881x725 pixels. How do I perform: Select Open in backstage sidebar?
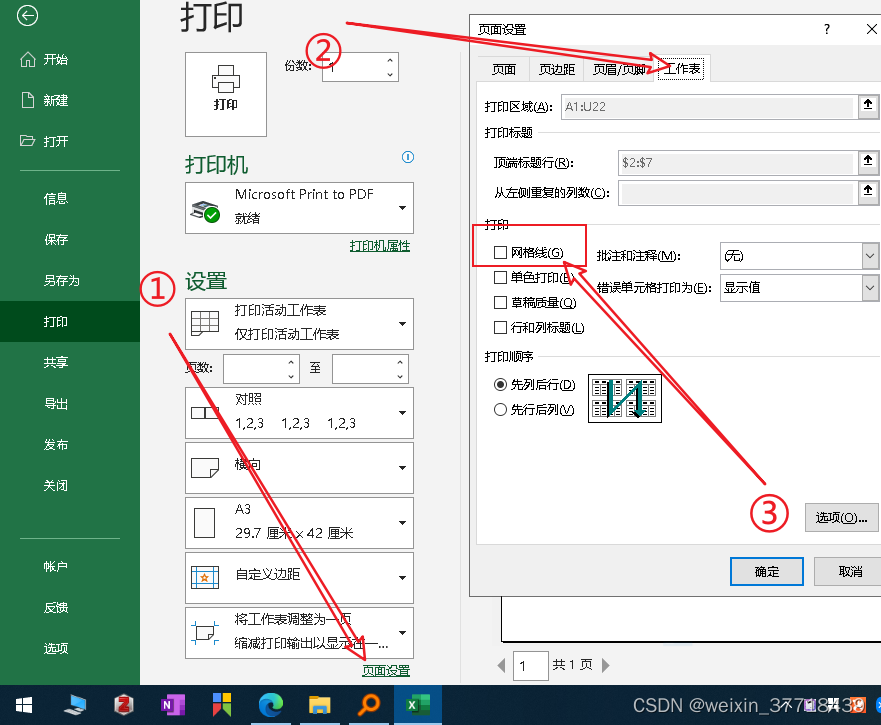click(70, 141)
